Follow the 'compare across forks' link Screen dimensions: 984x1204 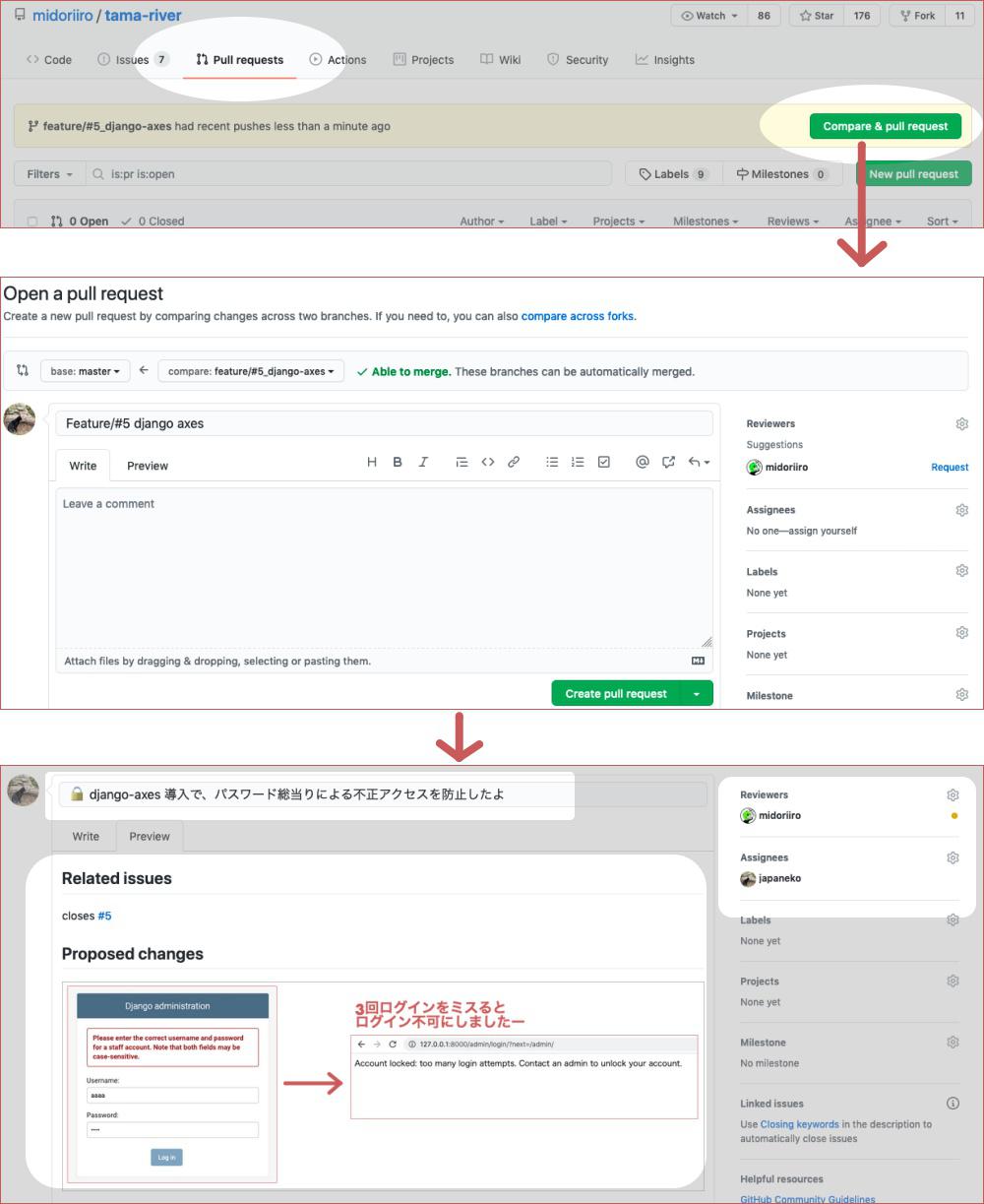click(578, 316)
